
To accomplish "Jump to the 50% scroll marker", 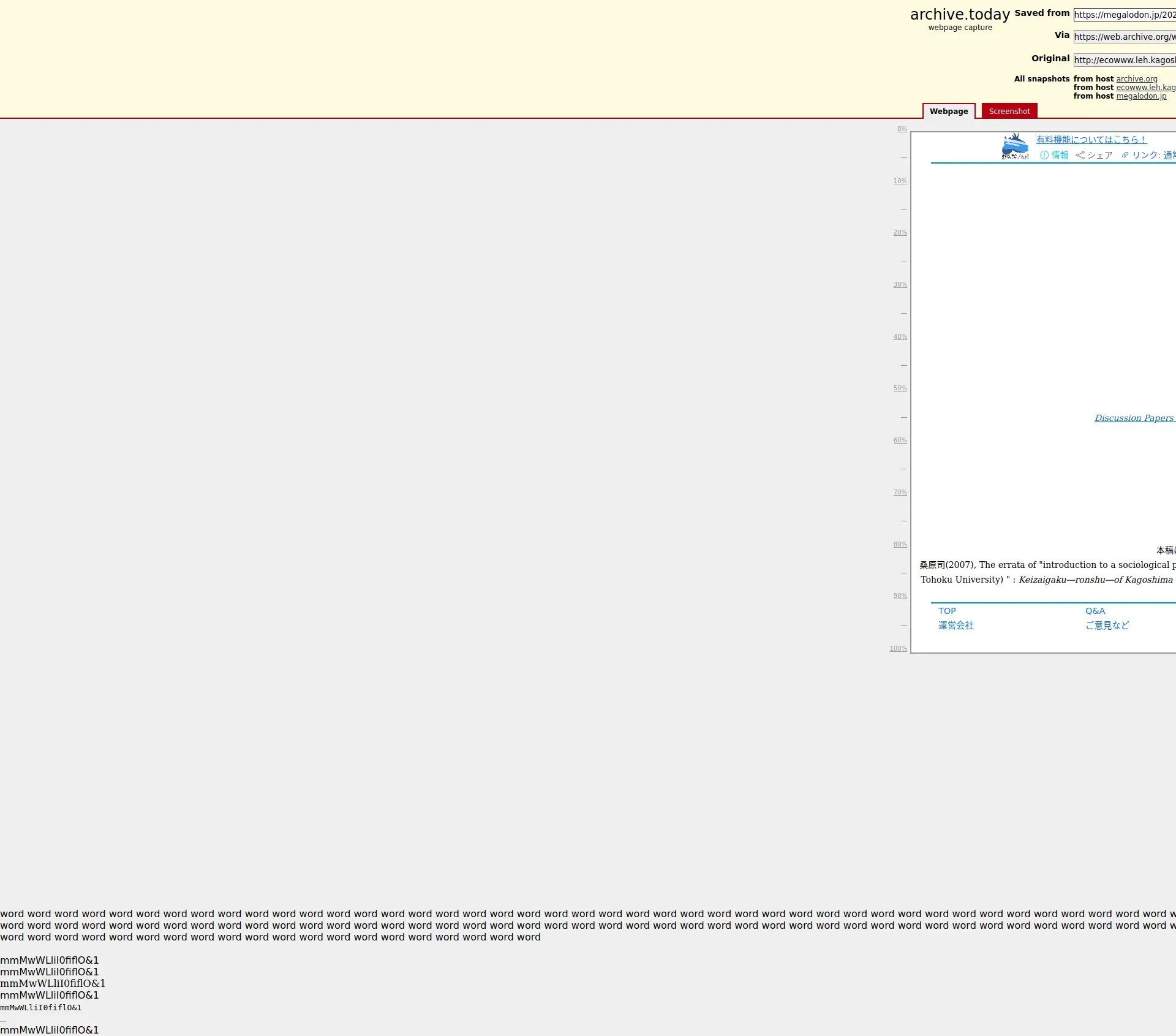I will click(900, 388).
